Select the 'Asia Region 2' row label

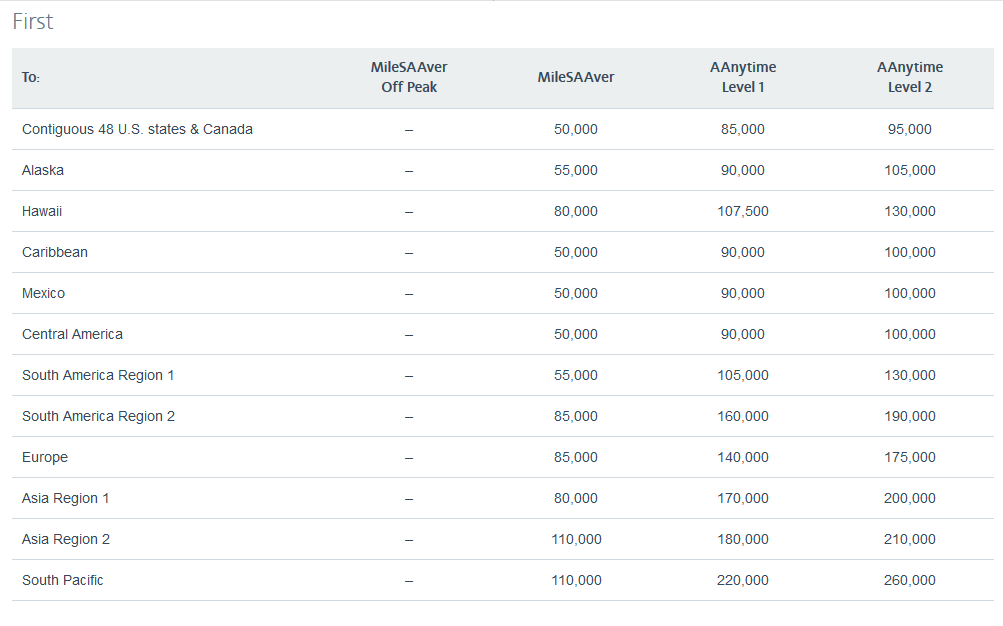click(x=65, y=539)
